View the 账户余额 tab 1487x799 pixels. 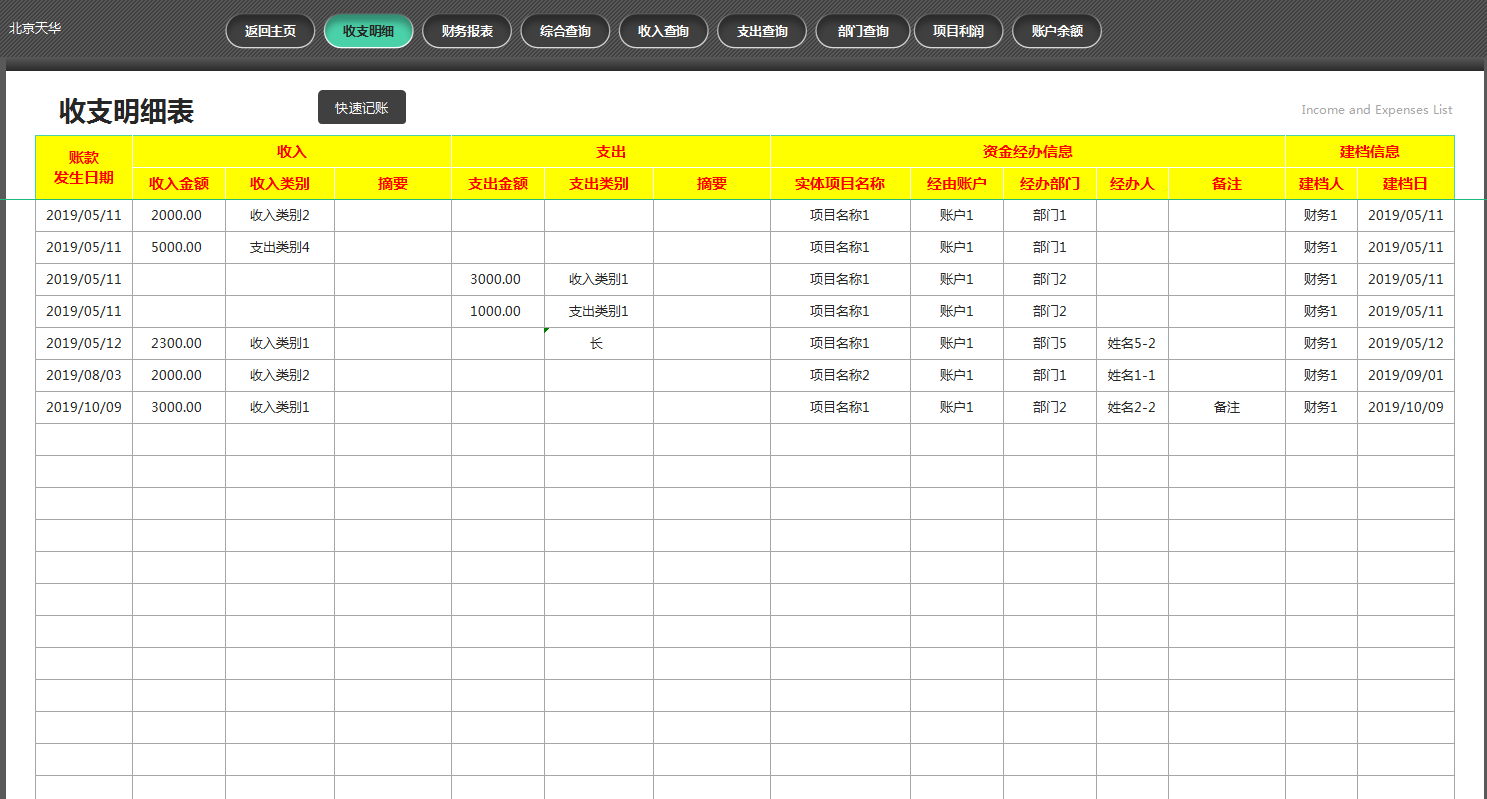point(1057,31)
